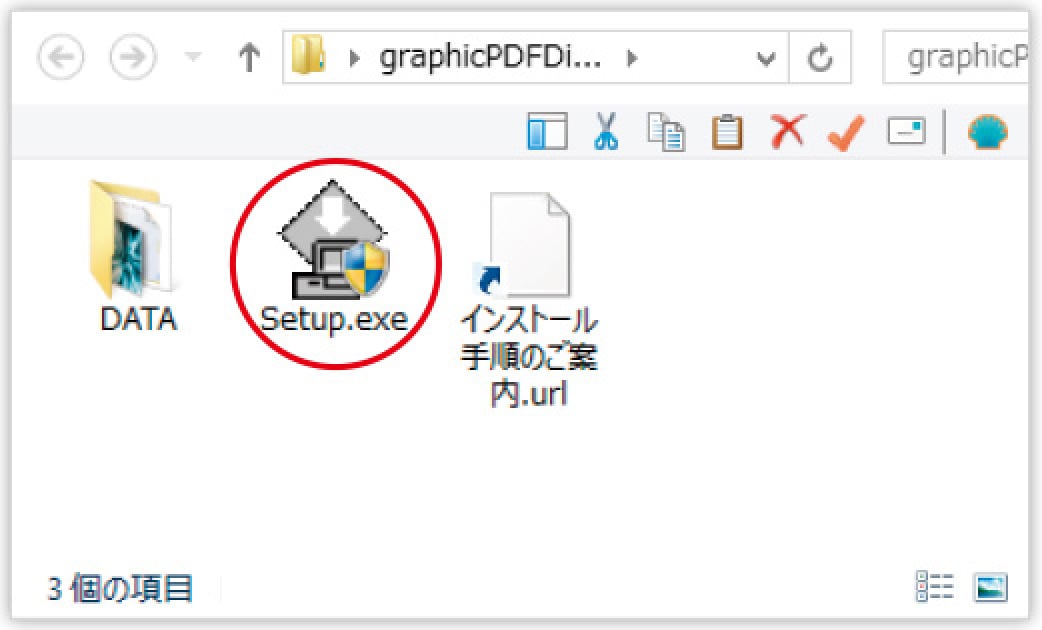Image resolution: width=1042 pixels, height=630 pixels.
Task: Click the search box in Explorer
Action: (x=960, y=59)
